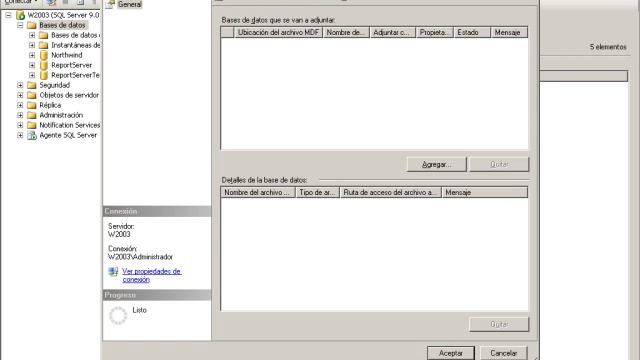The image size is (640, 360).
Task: Click the Tipo de ar... column header
Action: click(x=318, y=192)
